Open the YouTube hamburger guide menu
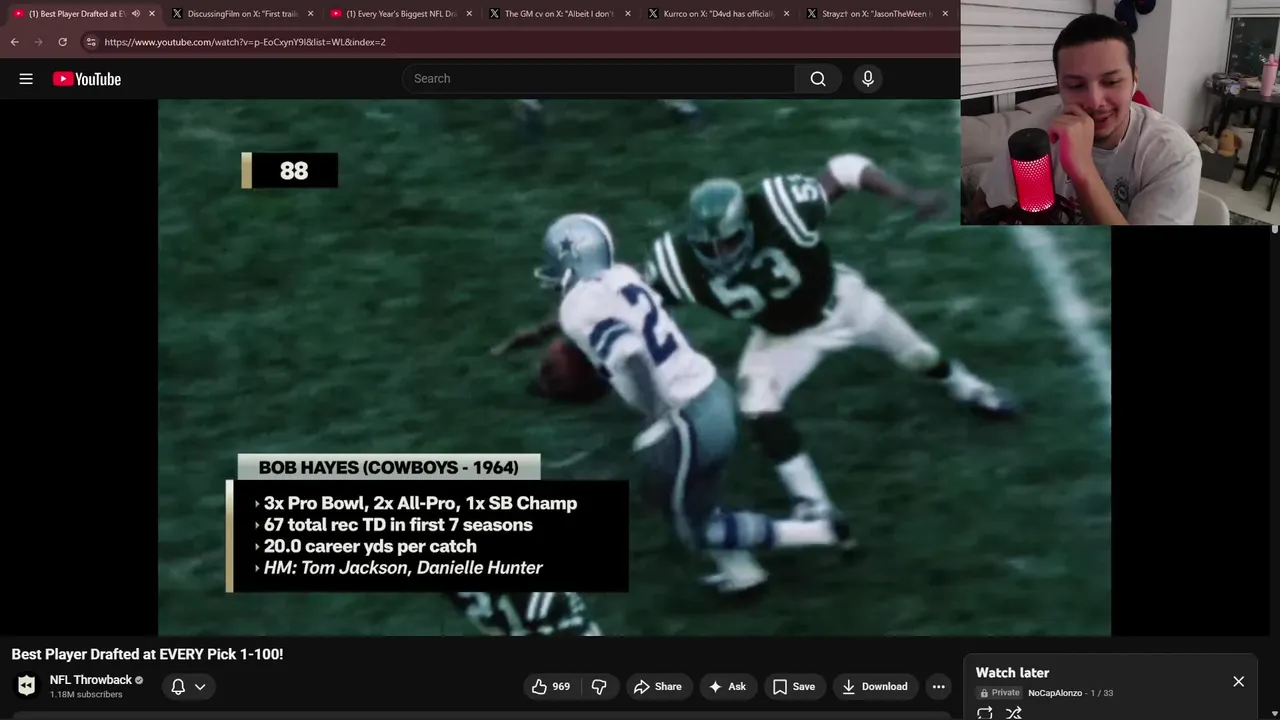Image resolution: width=1280 pixels, height=720 pixels. 26,79
